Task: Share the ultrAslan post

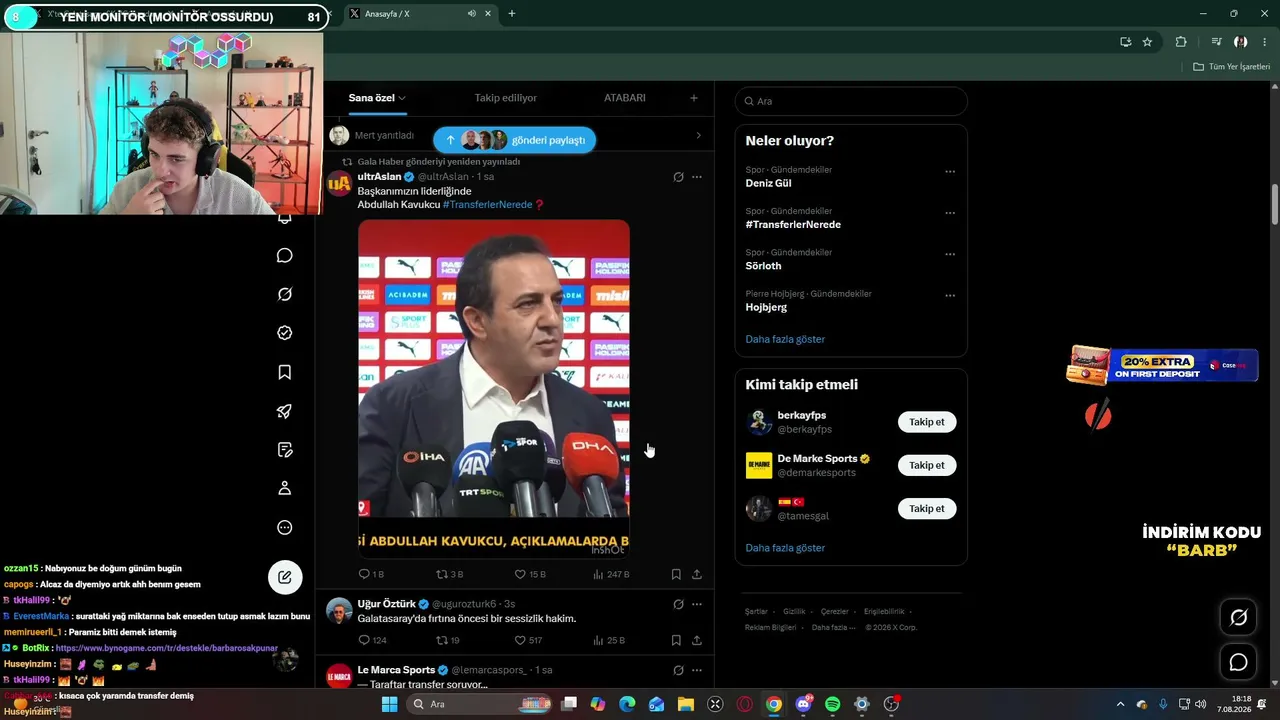Action: [697, 575]
